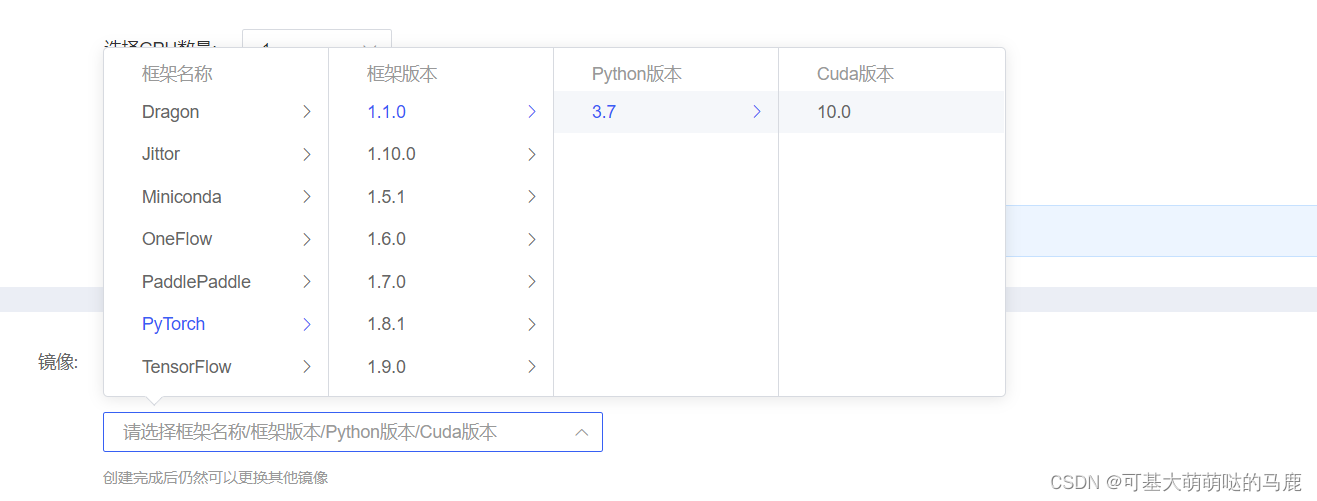Screen dimensions: 1317x501
Task: Choose framework version 1.7.0
Action: coord(441,282)
